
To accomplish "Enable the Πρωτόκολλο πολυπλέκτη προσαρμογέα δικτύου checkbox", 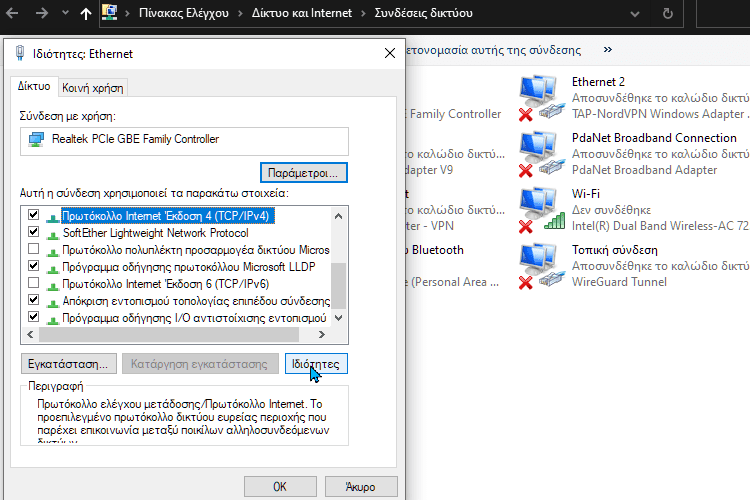I will tap(33, 249).
